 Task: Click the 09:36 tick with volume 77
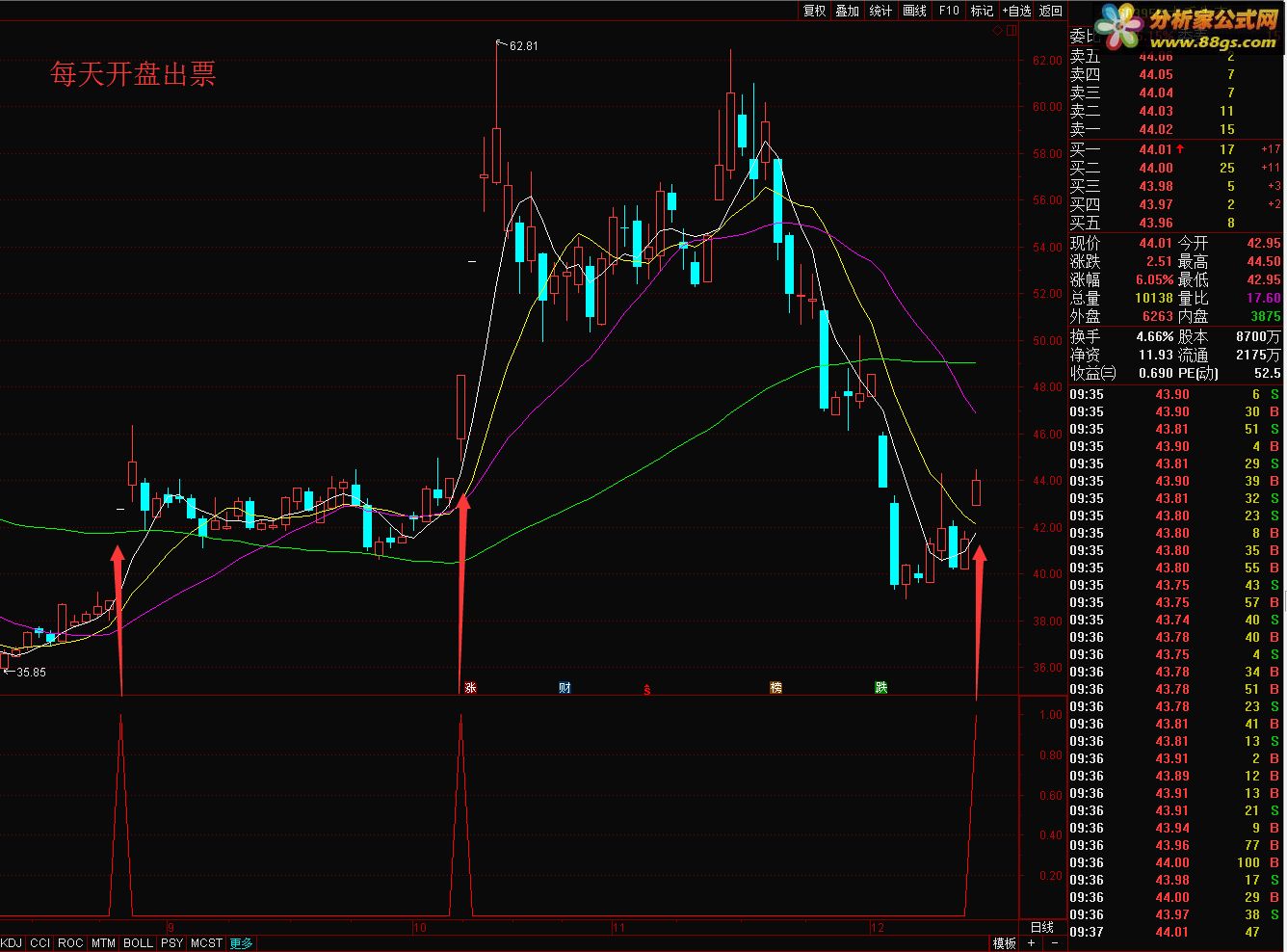[x=1176, y=845]
